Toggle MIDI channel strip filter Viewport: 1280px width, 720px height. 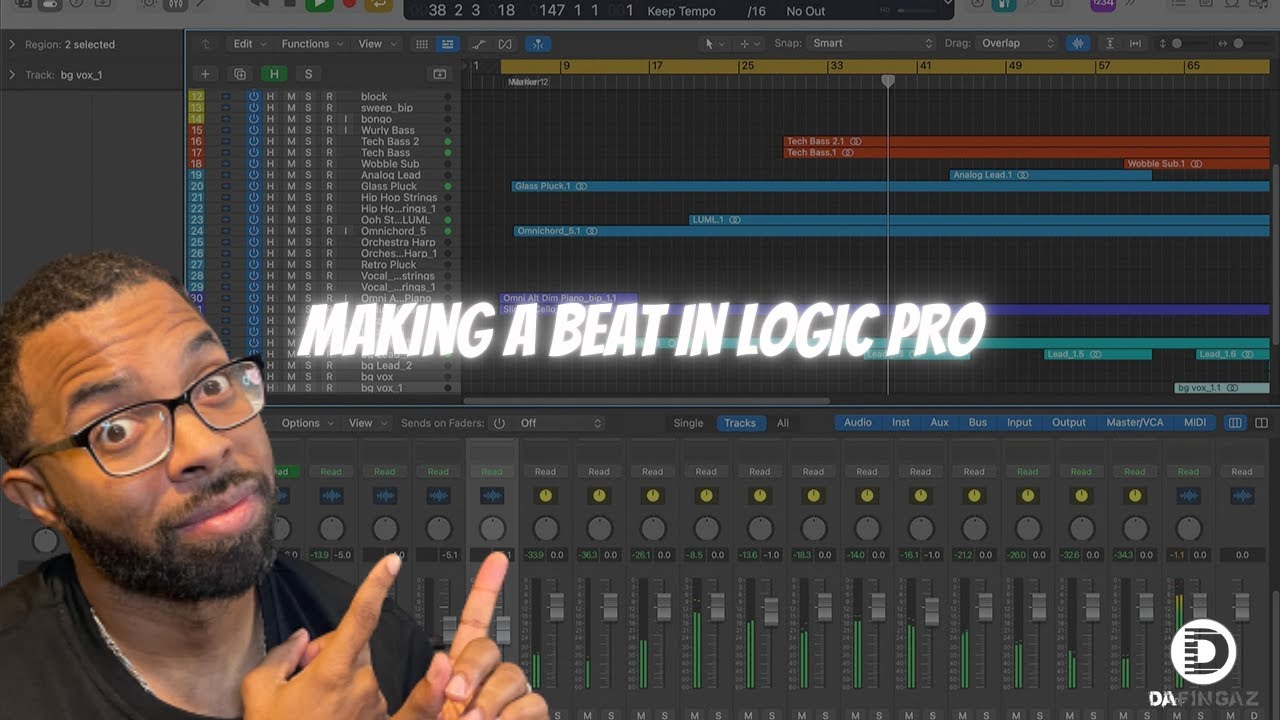1195,423
